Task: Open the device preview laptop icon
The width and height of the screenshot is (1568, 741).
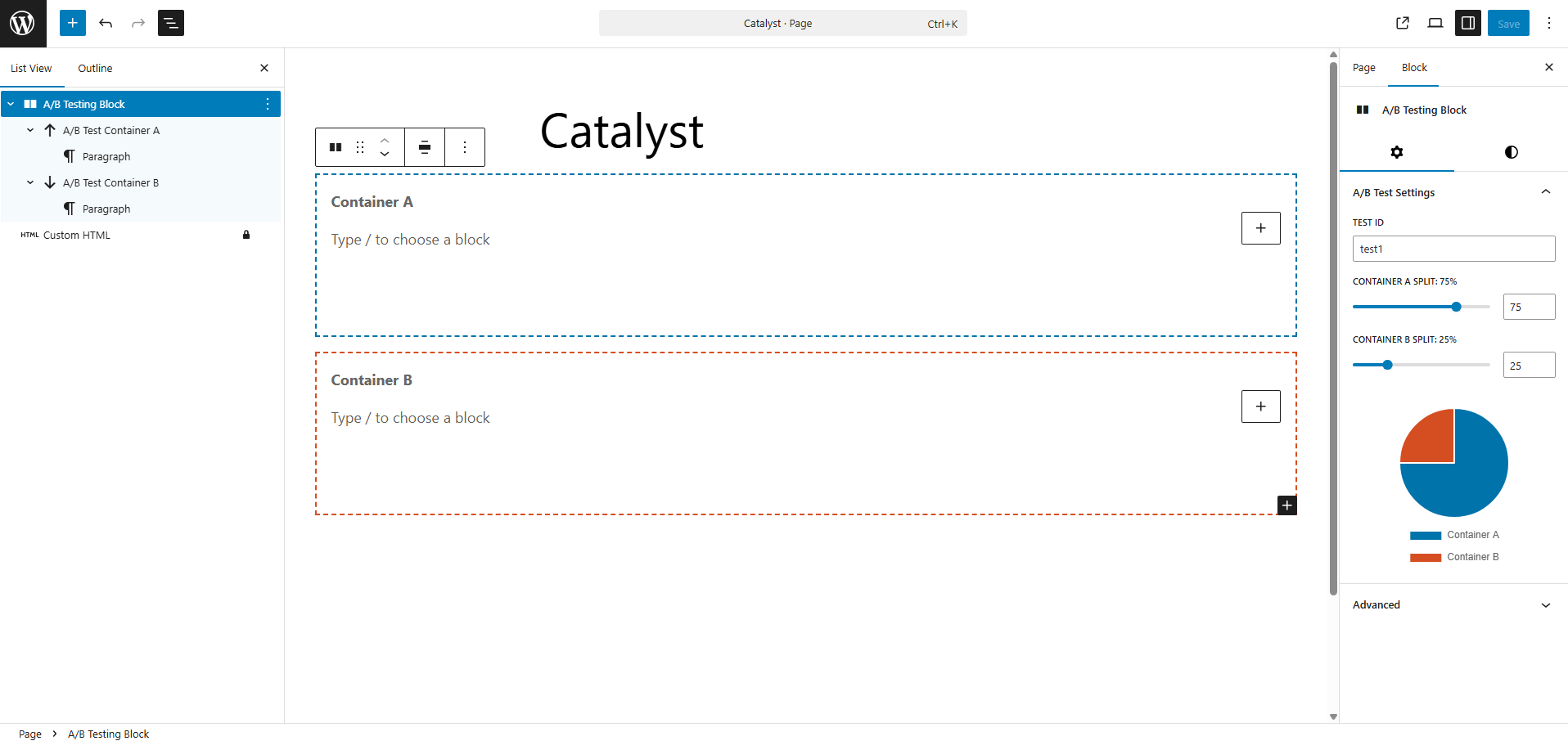Action: point(1435,23)
